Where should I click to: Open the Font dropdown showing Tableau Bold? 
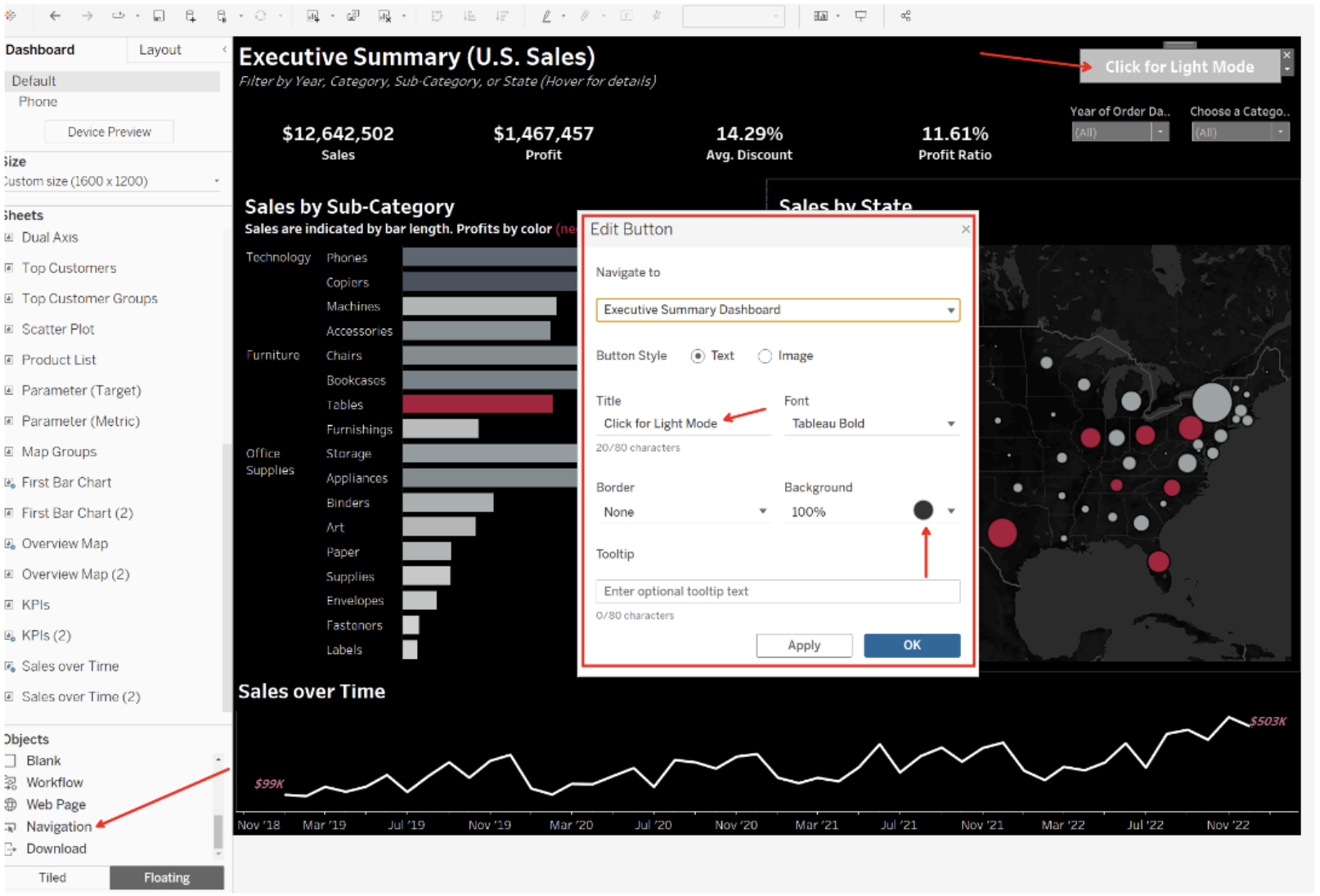coord(950,423)
